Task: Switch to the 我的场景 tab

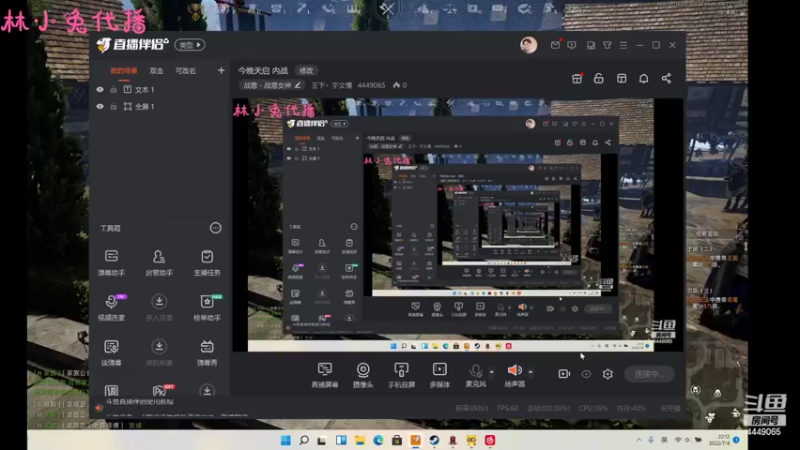Action: (123, 71)
